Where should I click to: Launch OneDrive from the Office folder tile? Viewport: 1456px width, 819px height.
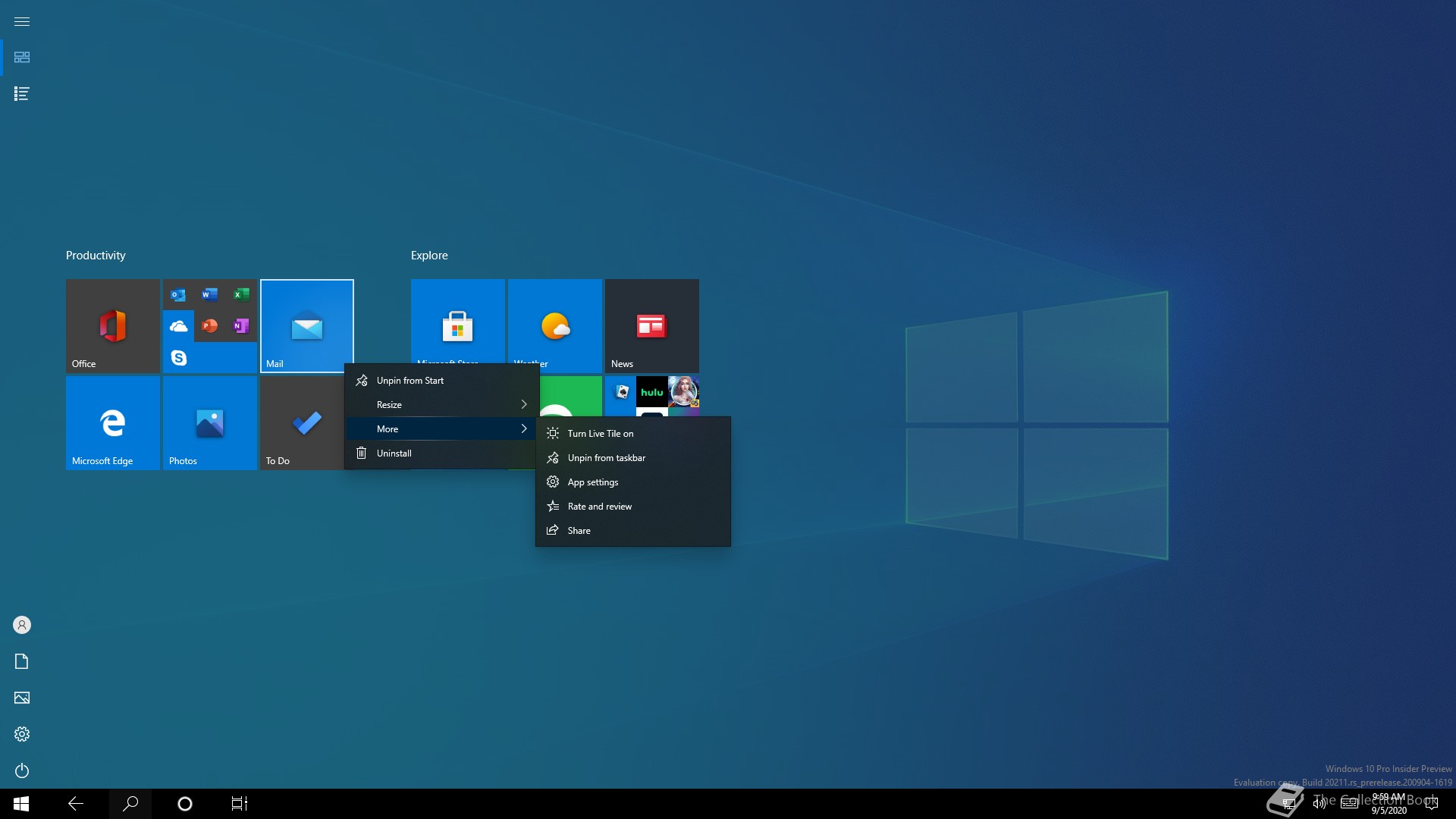[178, 326]
